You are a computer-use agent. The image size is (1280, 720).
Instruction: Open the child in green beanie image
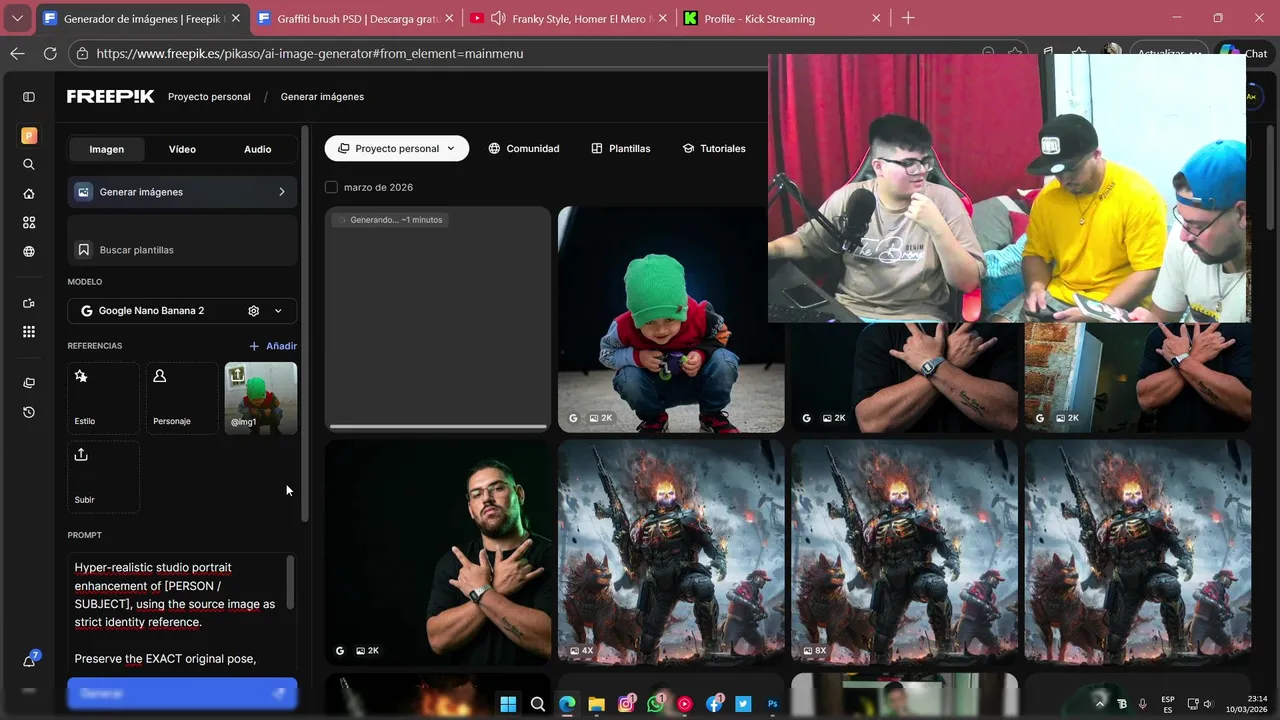tap(671, 319)
